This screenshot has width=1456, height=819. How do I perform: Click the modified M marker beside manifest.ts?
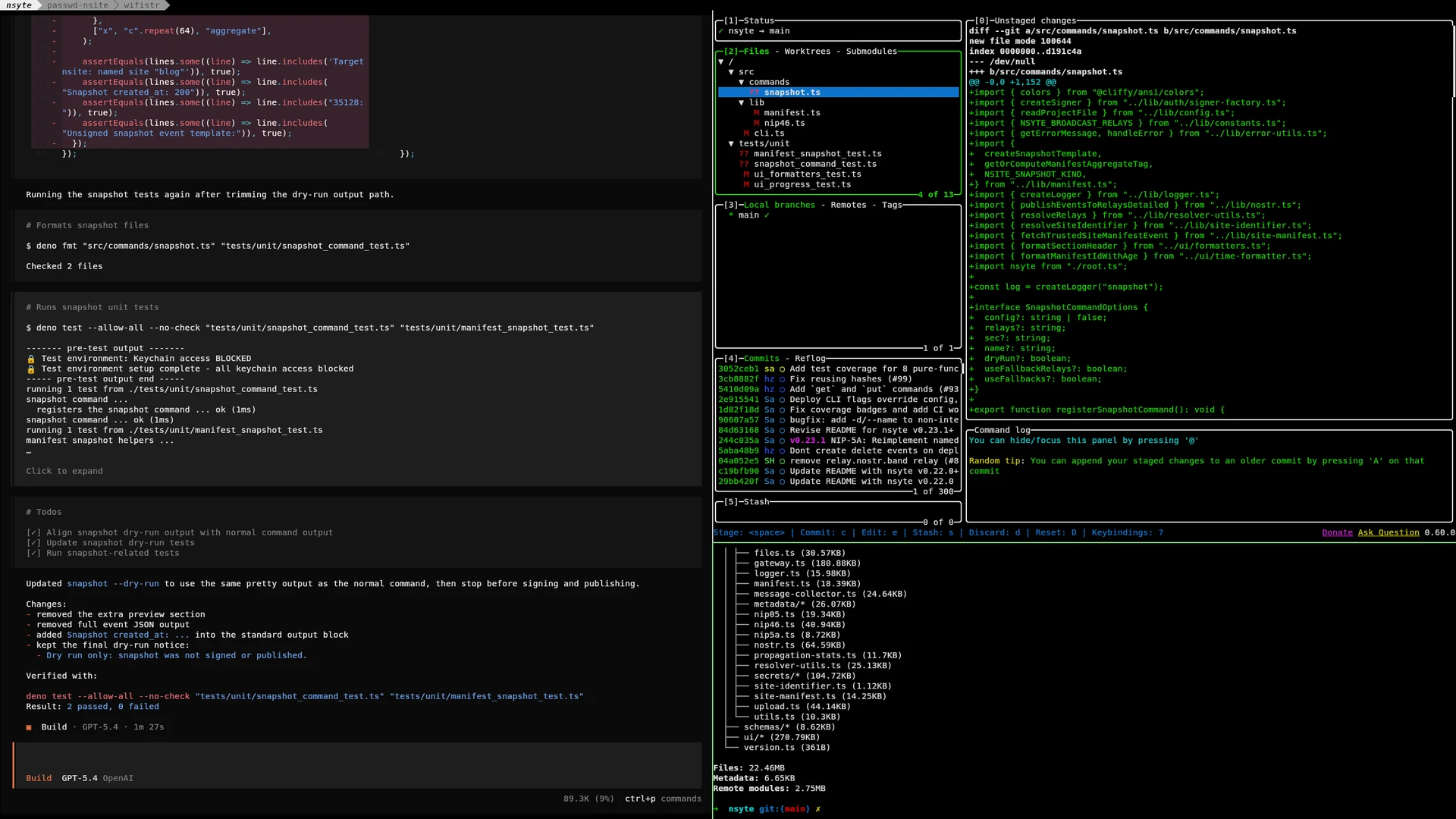(x=756, y=113)
